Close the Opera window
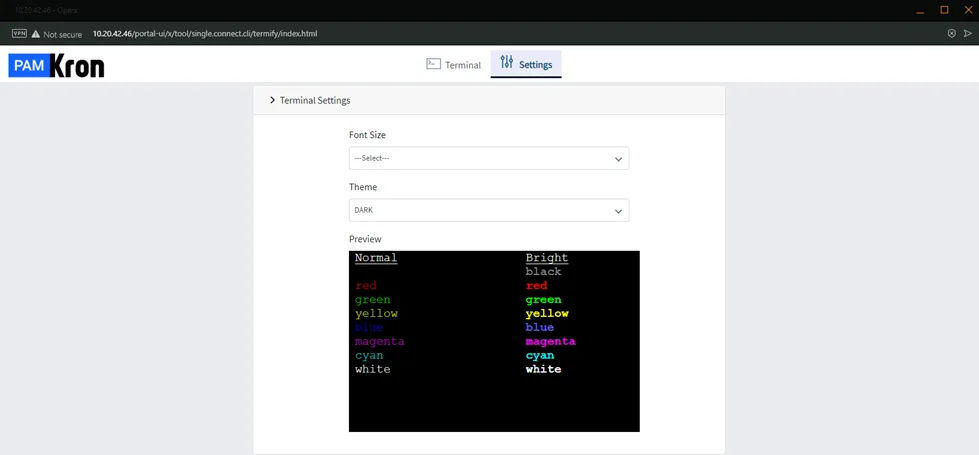 pos(968,10)
